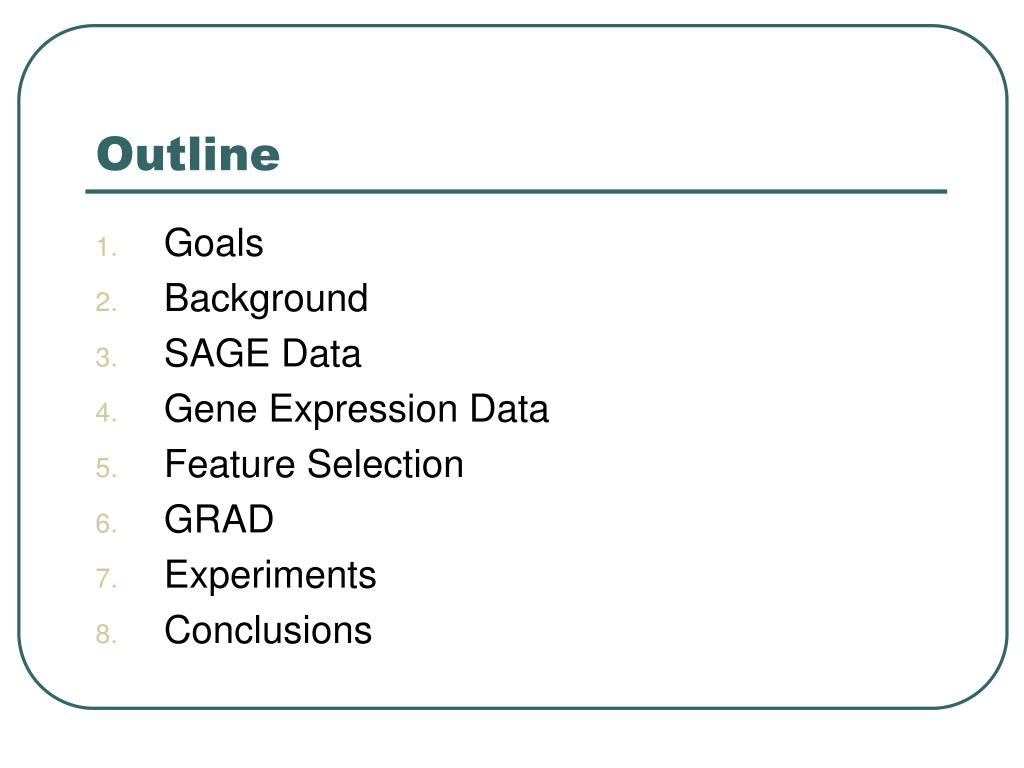Click list number 3 before SAGE Data
Viewport: 1024px width, 768px height.
pos(106,359)
